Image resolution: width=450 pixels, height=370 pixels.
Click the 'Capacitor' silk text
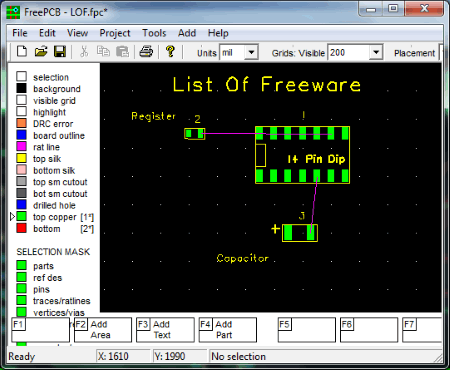point(242,258)
